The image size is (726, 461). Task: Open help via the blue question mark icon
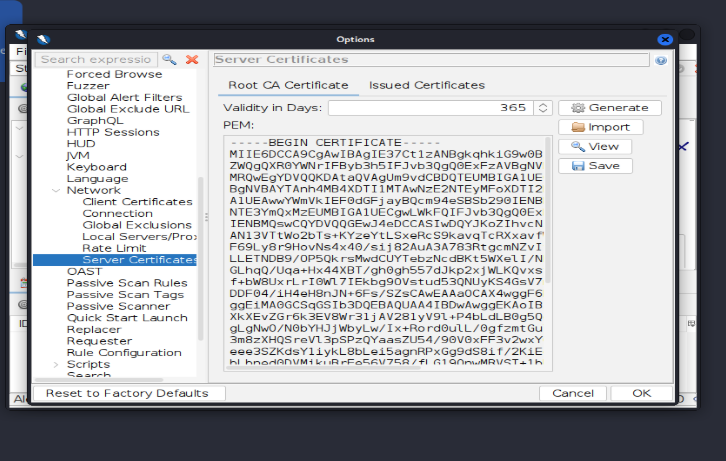(661, 60)
